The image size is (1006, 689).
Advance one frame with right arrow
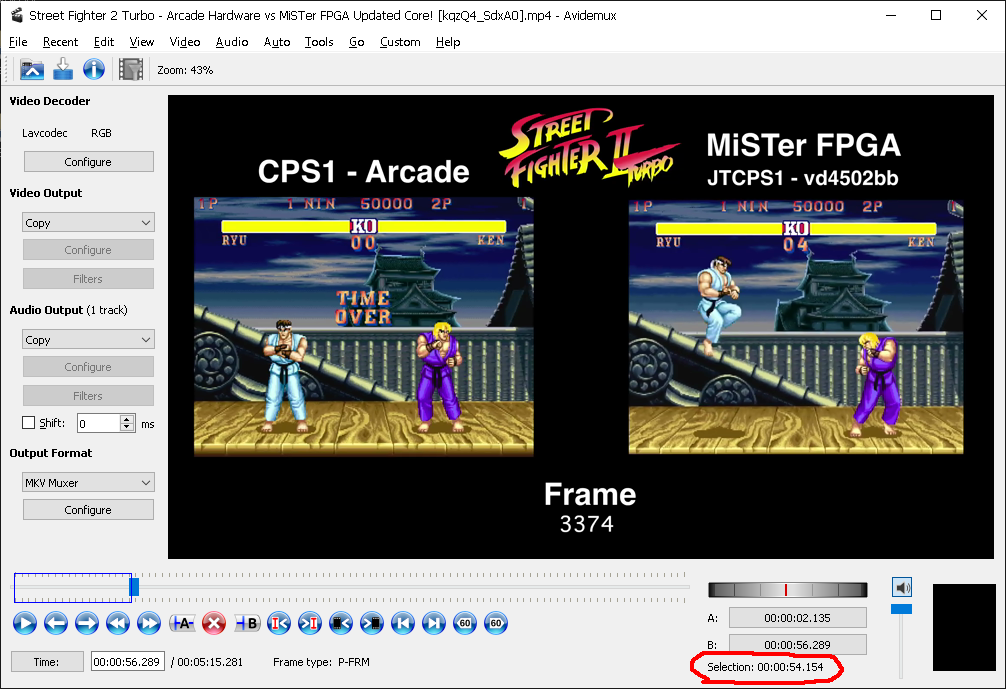tap(87, 623)
